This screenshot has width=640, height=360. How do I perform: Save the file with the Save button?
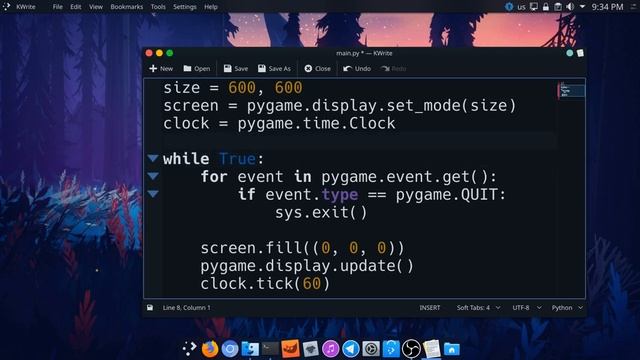coord(236,69)
